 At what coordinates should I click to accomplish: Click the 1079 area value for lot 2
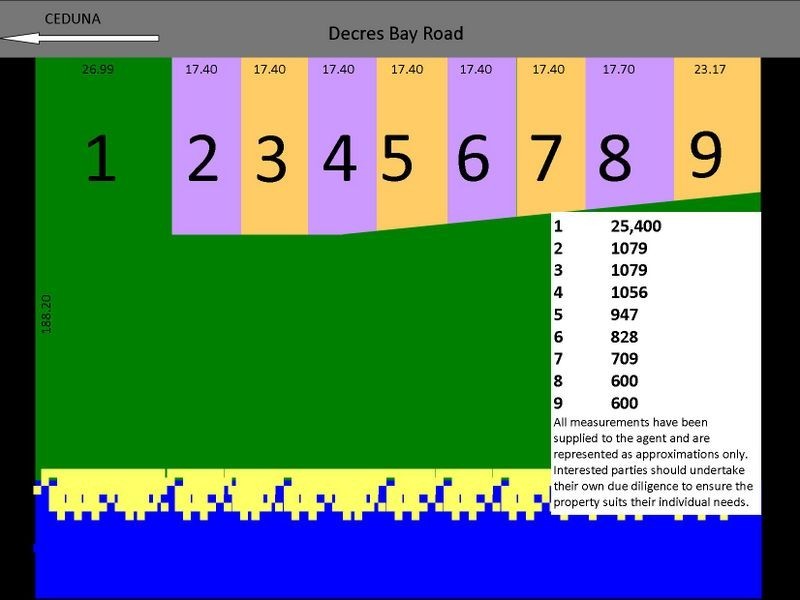(x=629, y=248)
